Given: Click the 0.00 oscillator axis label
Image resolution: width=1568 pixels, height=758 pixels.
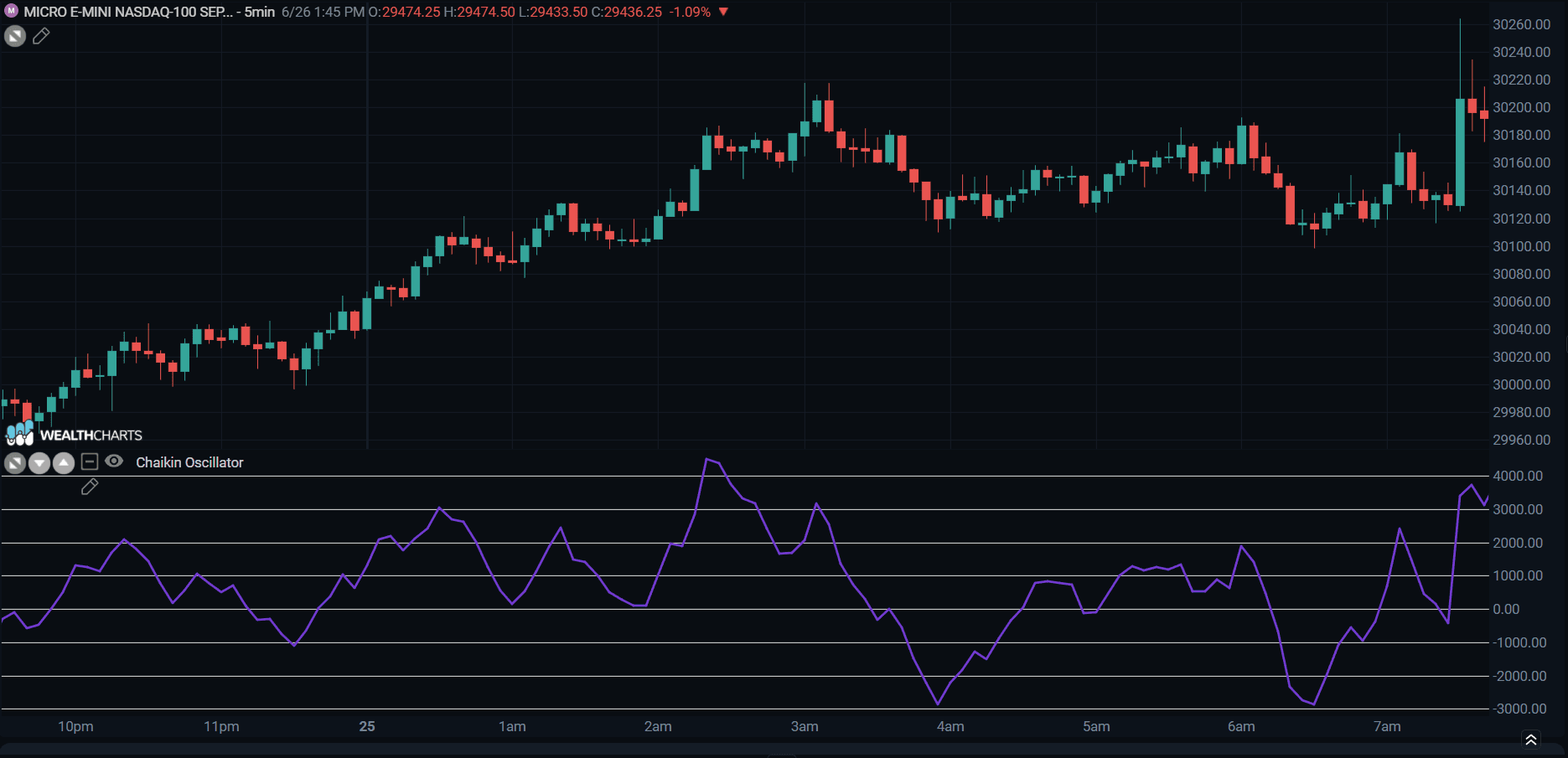Looking at the screenshot, I should pos(1506,609).
